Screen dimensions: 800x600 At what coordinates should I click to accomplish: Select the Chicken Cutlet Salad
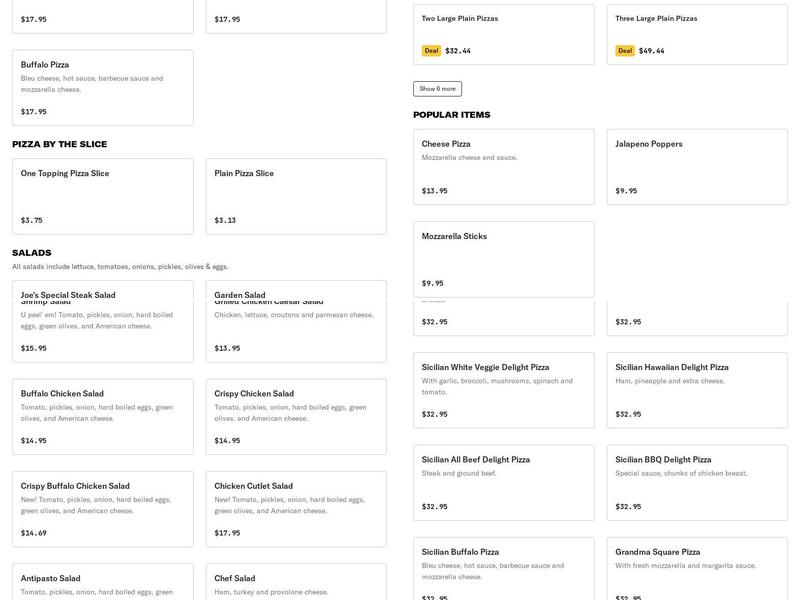(x=296, y=509)
